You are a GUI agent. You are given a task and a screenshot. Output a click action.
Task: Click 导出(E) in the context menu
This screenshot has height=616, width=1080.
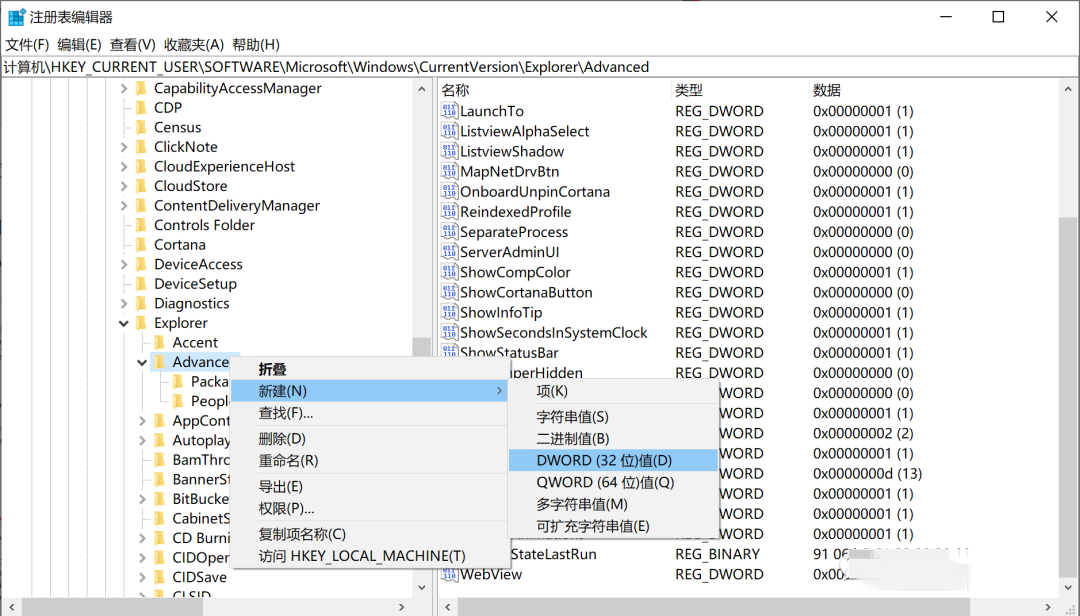pos(369,486)
